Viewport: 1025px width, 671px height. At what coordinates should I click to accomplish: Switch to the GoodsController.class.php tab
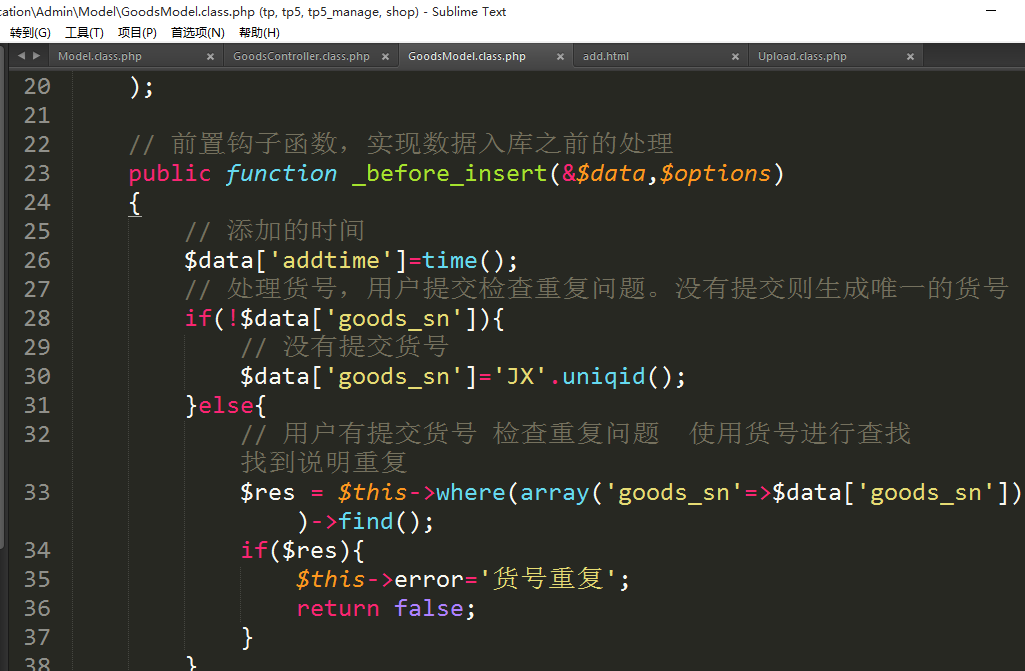click(301, 57)
